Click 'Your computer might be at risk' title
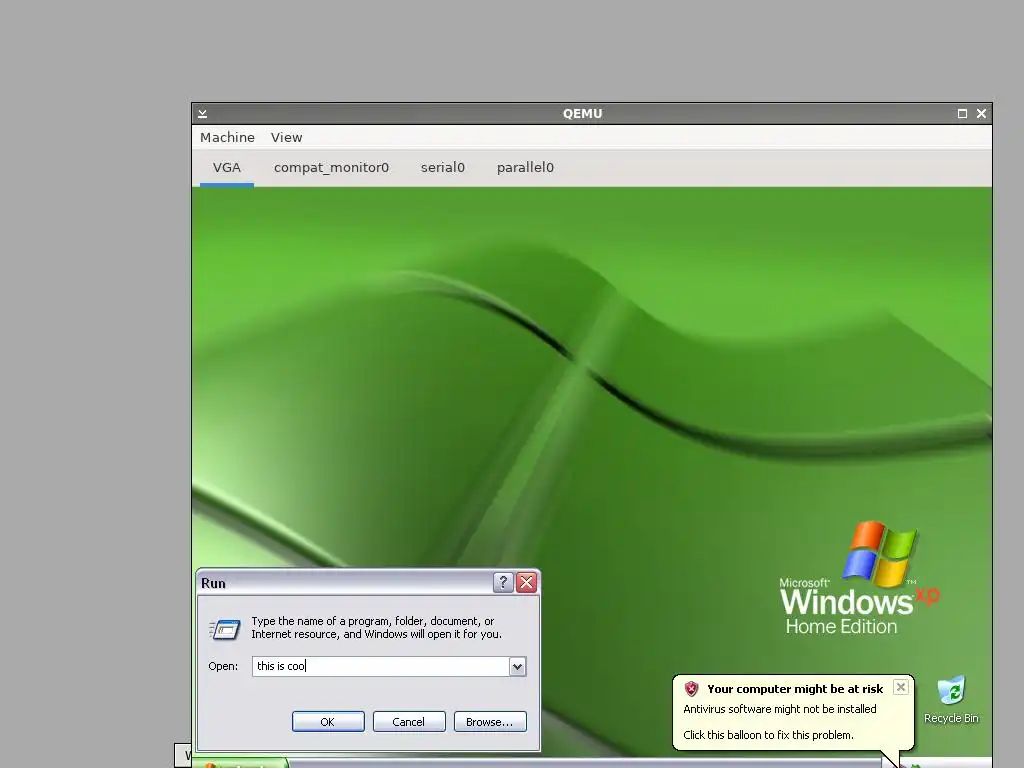 pyautogui.click(x=795, y=689)
